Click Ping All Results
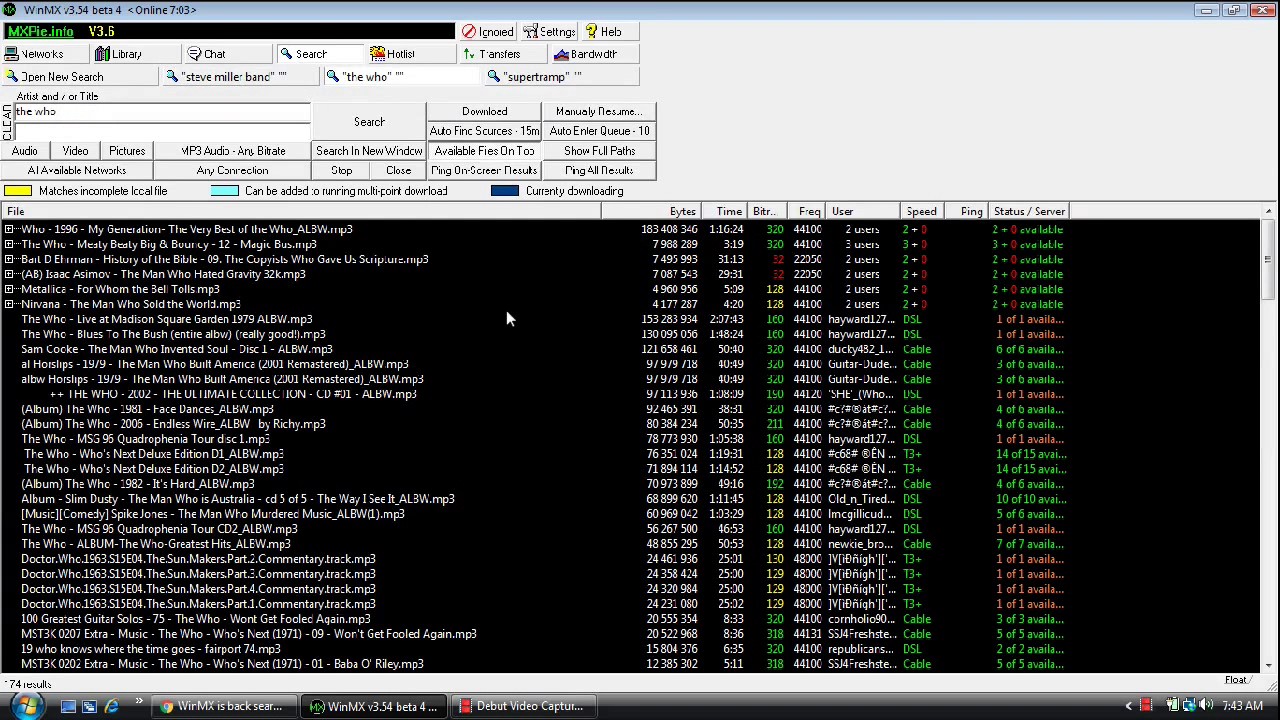The image size is (1280, 720). pyautogui.click(x=599, y=171)
